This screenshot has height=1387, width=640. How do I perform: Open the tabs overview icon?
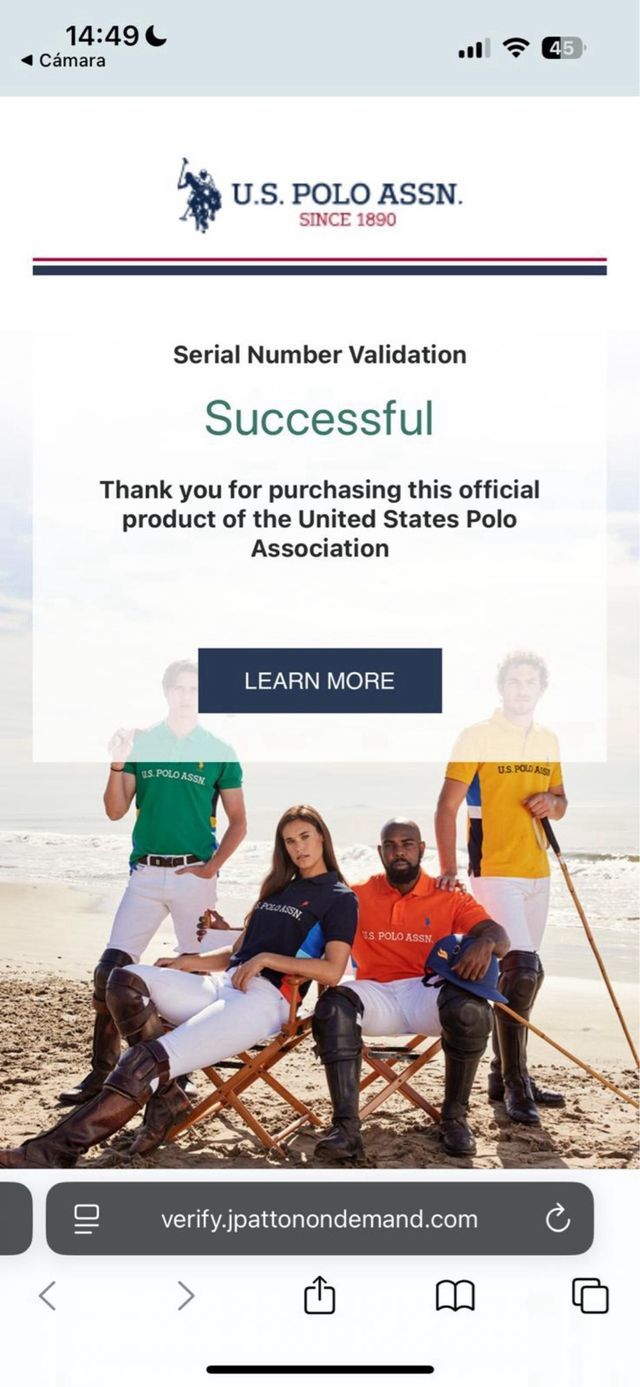tap(590, 1296)
